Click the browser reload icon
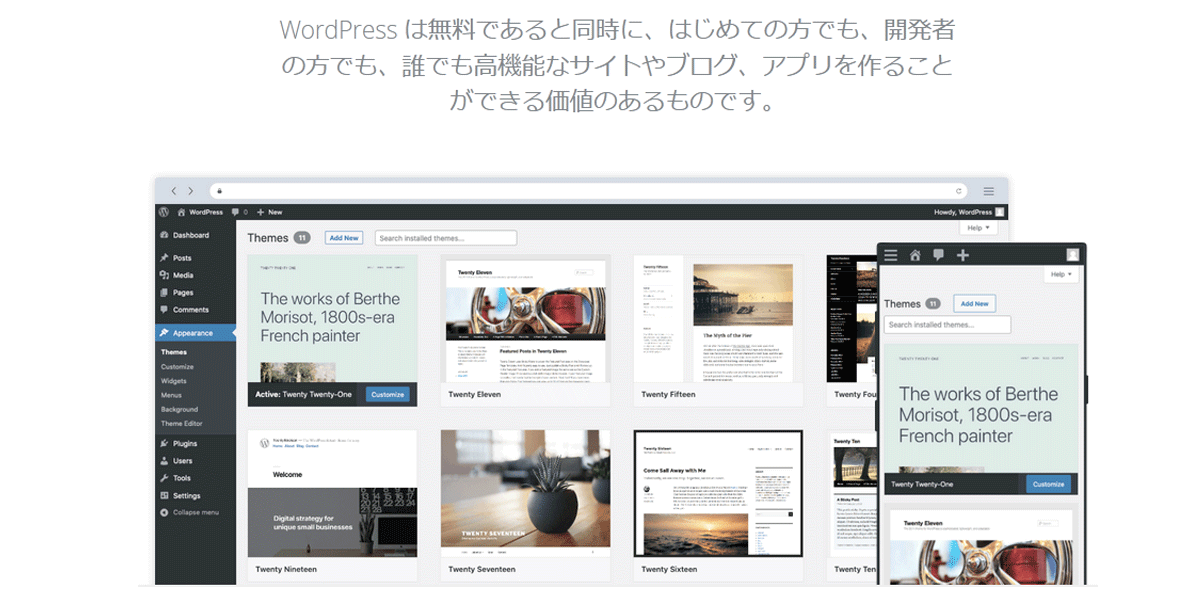The image size is (1200, 600). [959, 190]
